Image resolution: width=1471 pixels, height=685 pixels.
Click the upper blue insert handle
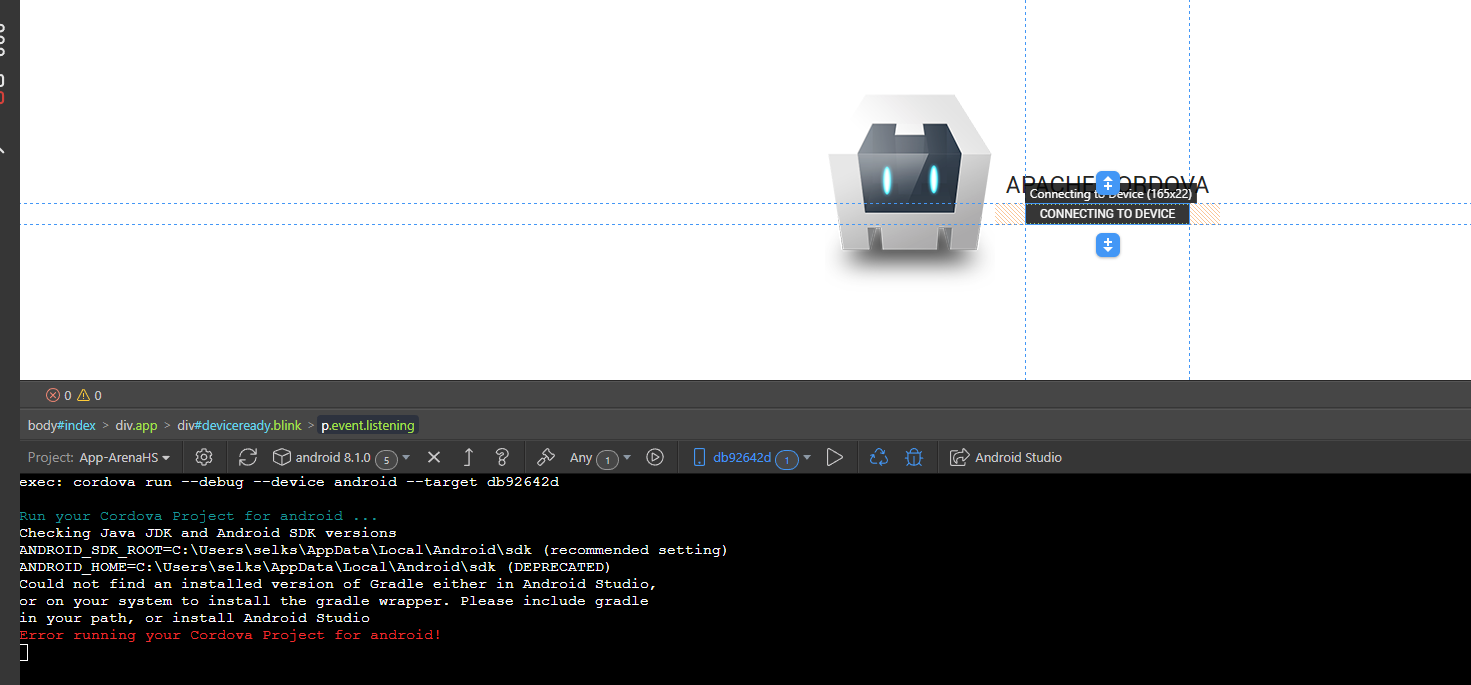(x=1107, y=183)
